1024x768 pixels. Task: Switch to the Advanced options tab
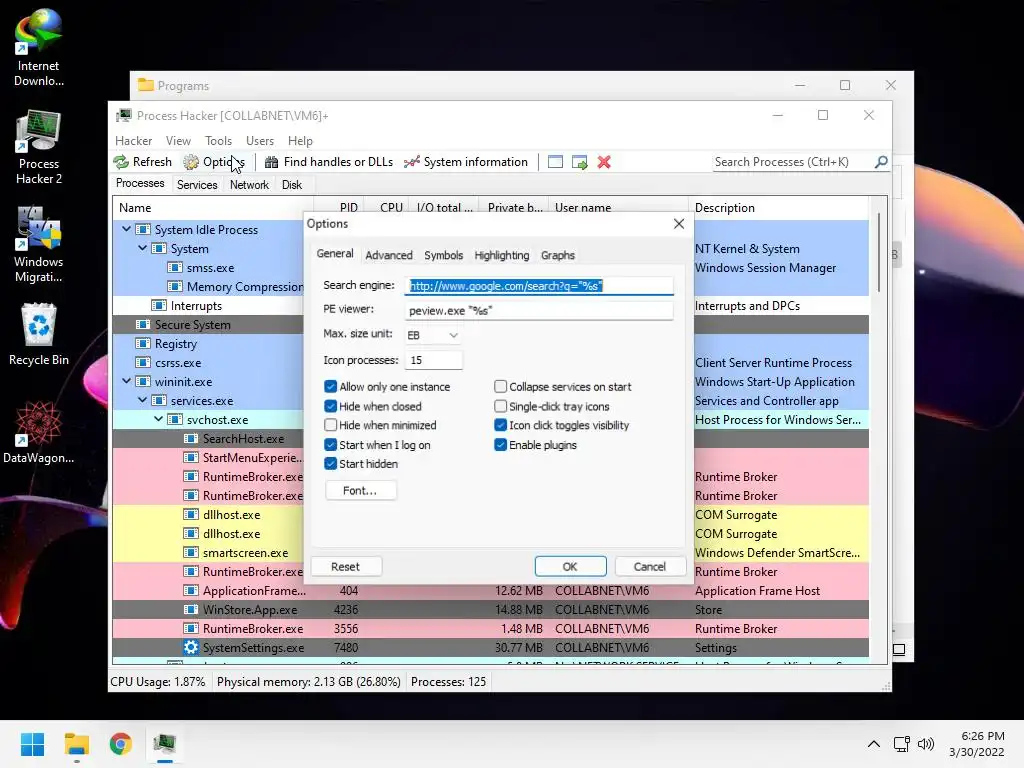click(x=389, y=255)
